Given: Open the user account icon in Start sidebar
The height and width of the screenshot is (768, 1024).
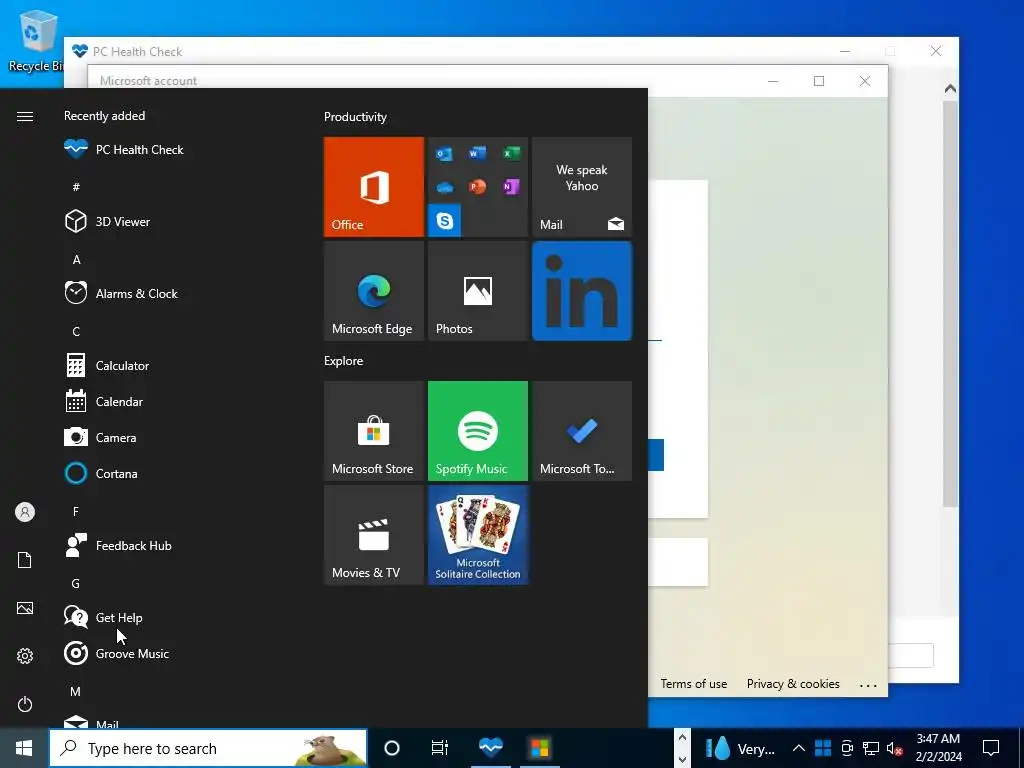Looking at the screenshot, I should point(25,512).
